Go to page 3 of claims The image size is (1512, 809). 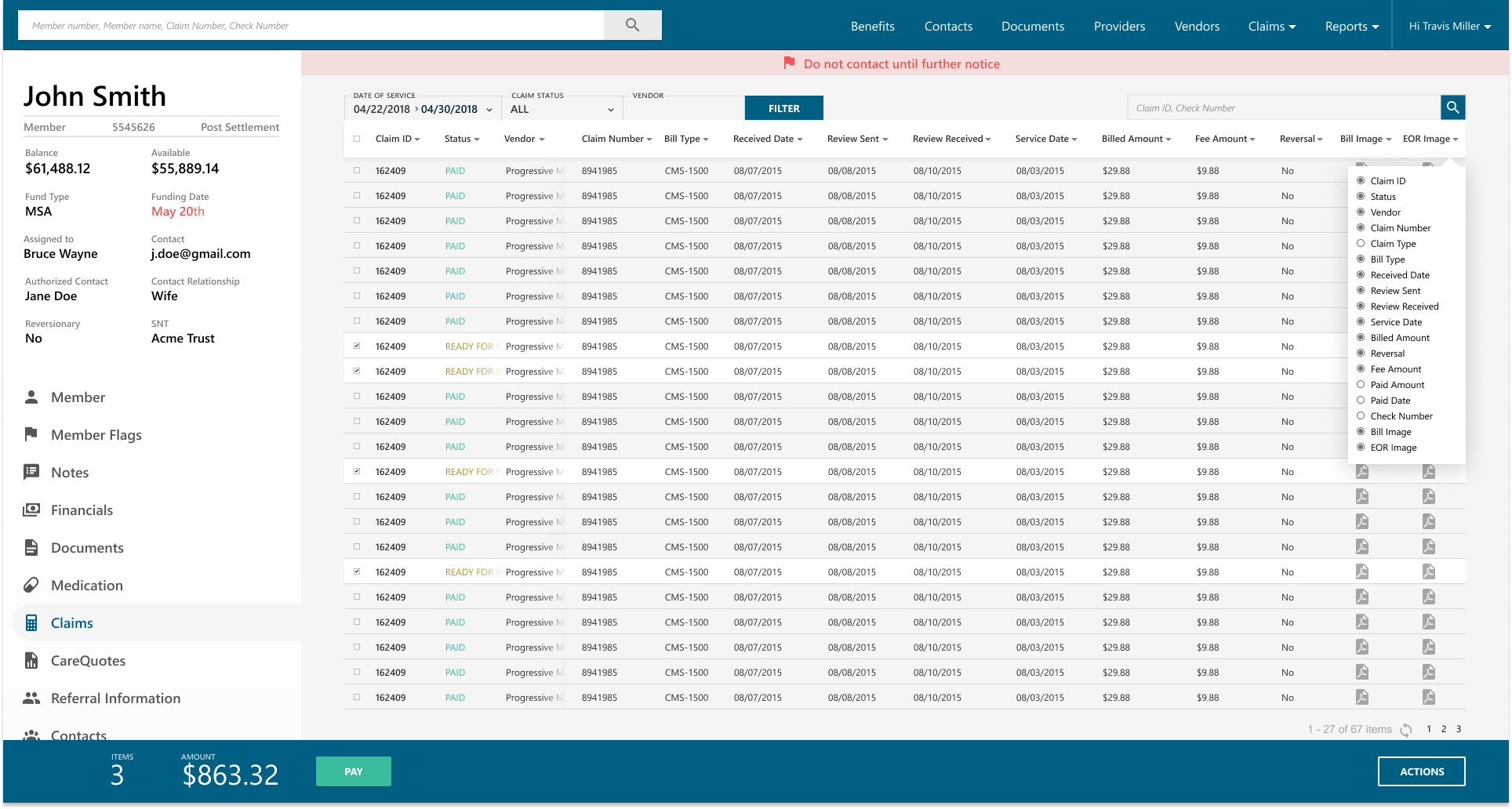coord(1459,729)
